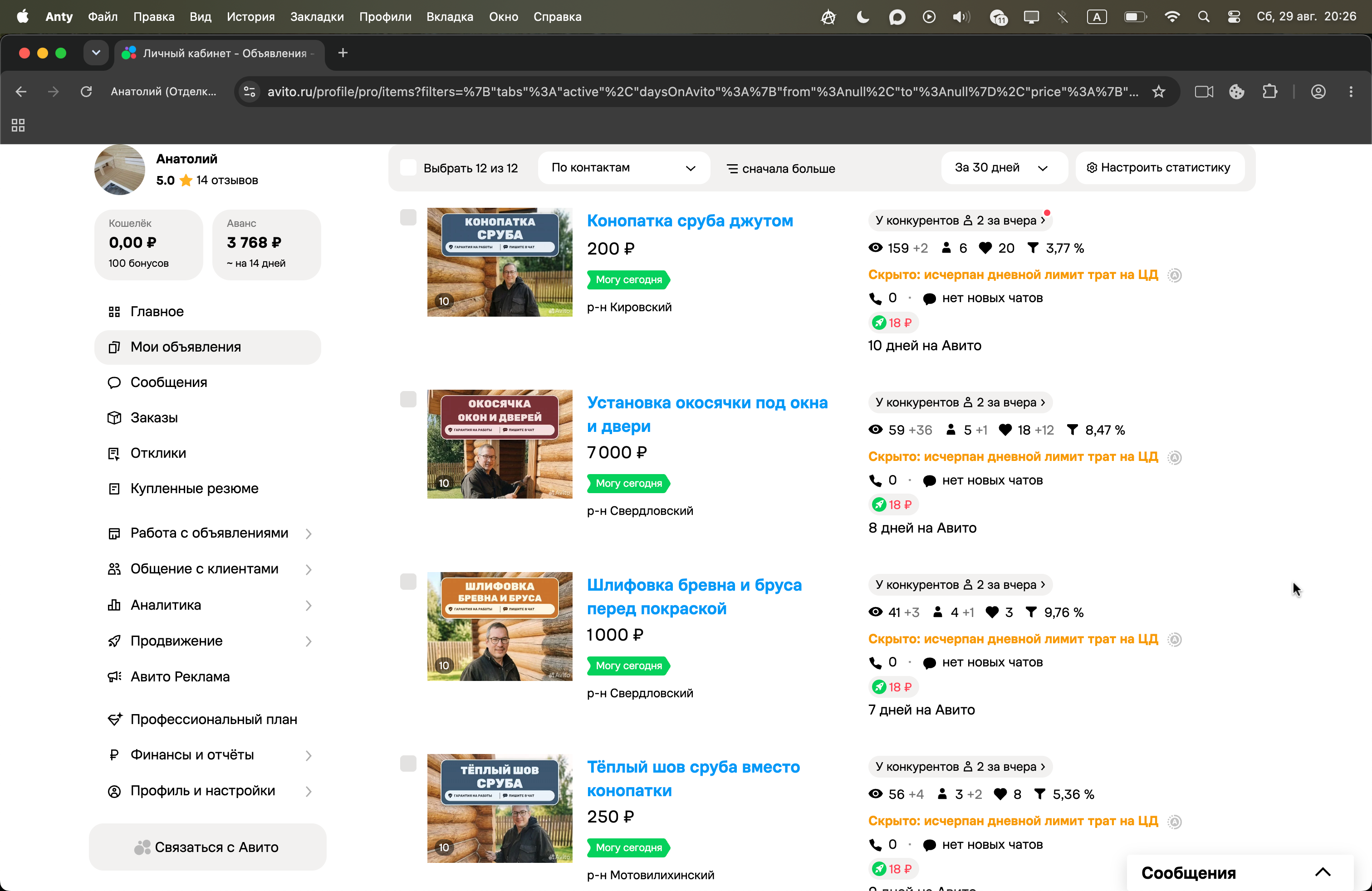Click the site settings icon in address bar
This screenshot has width=1372, height=891.
[x=250, y=92]
